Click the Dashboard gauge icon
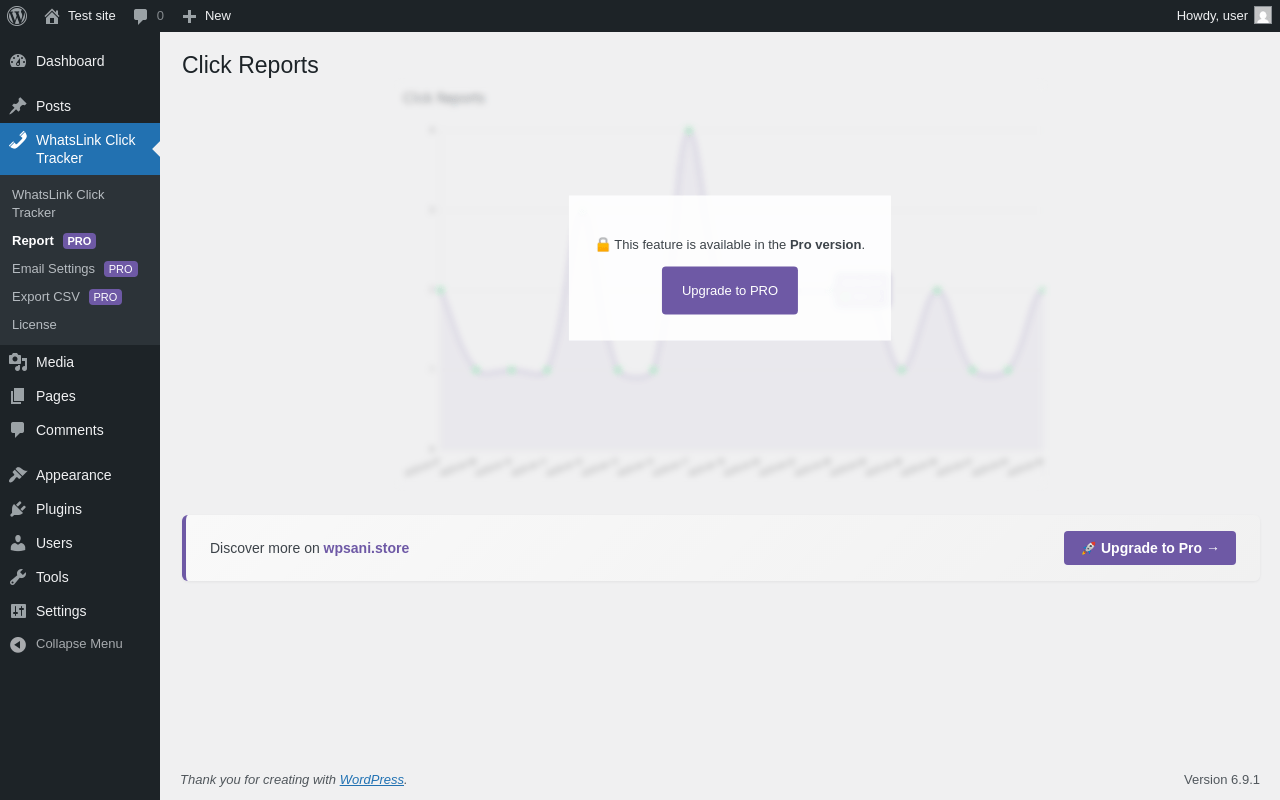This screenshot has height=800, width=1280. coord(18,61)
